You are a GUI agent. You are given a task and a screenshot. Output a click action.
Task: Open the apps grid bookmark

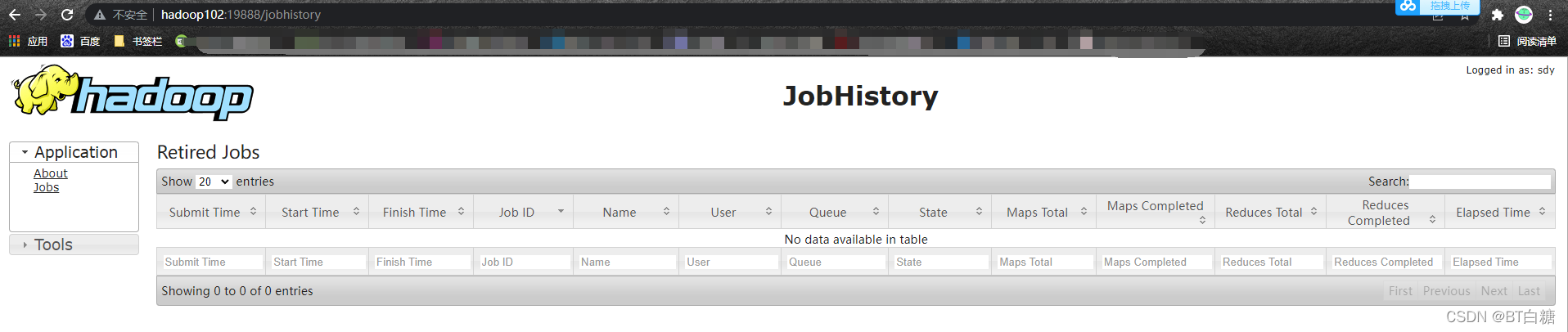click(28, 41)
